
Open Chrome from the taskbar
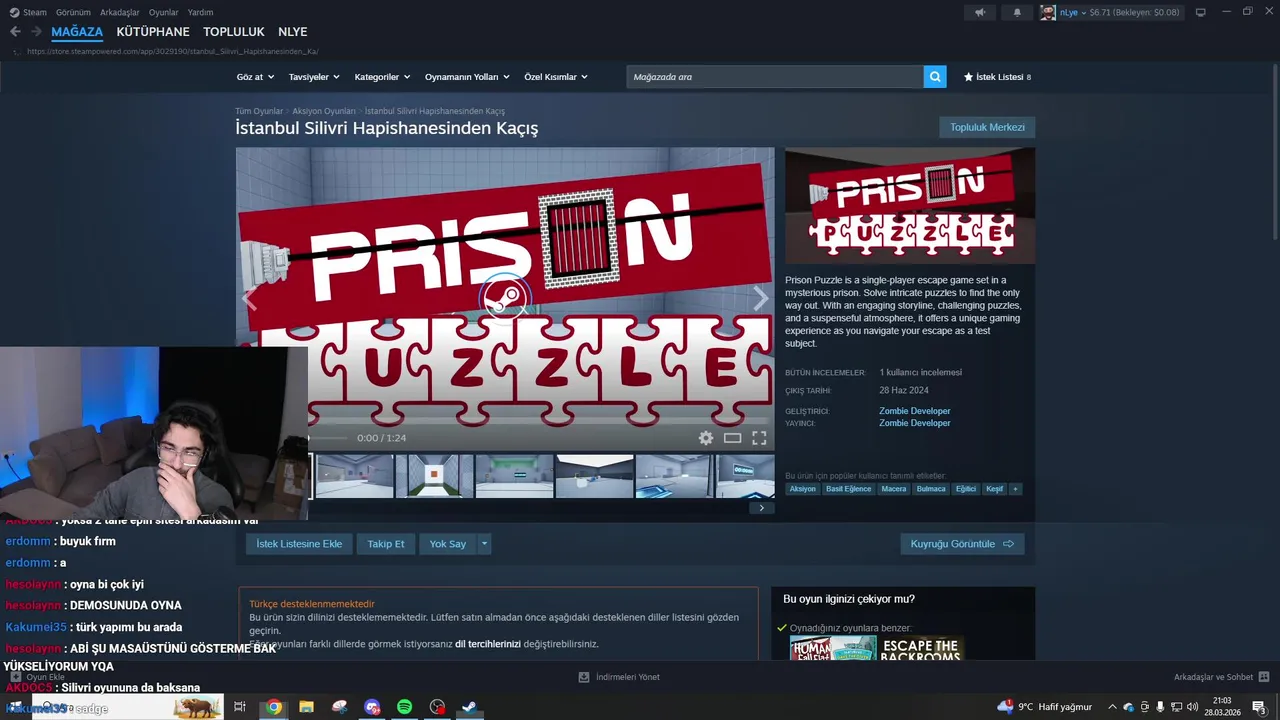click(x=273, y=707)
